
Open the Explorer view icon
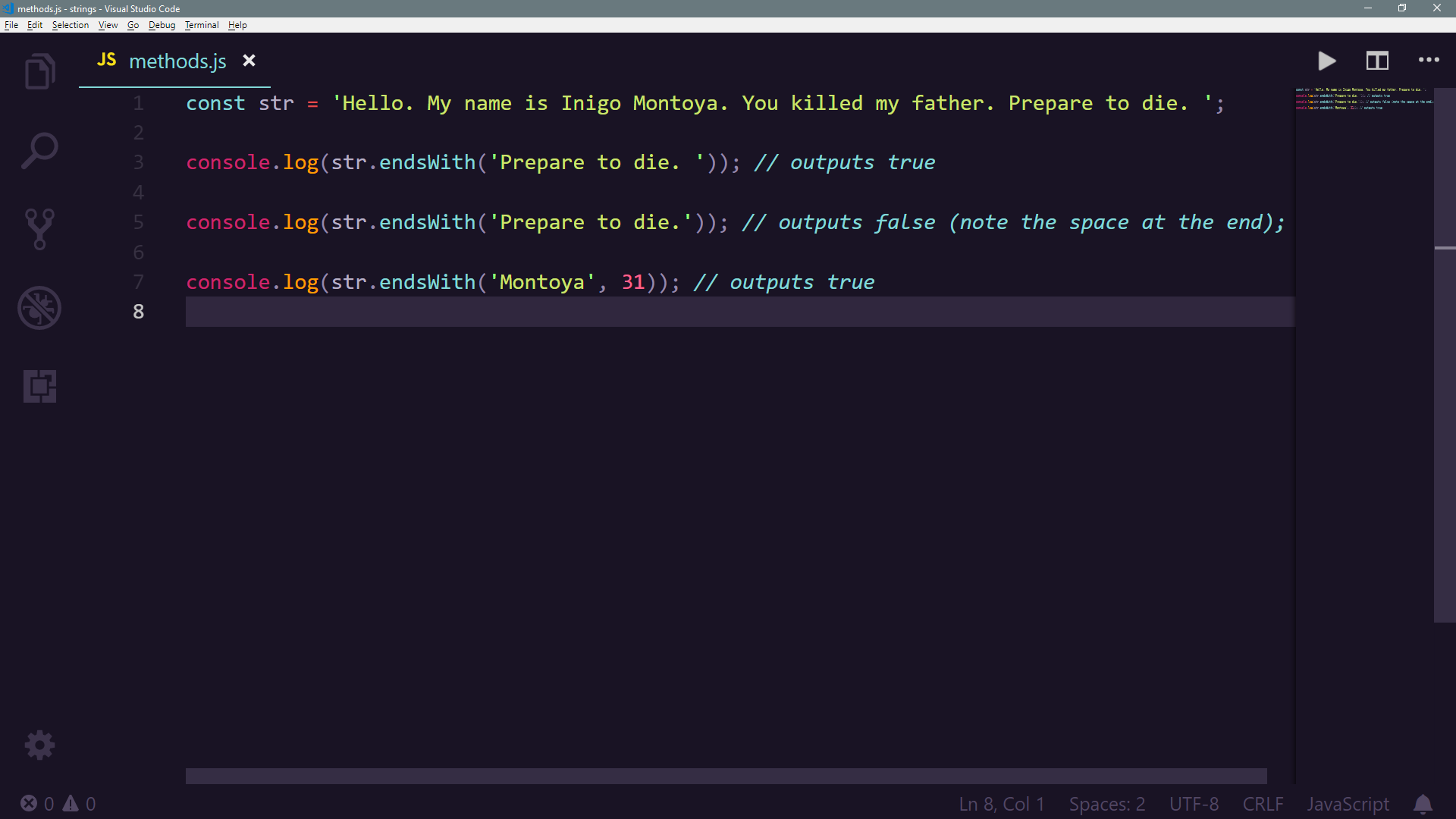click(39, 71)
